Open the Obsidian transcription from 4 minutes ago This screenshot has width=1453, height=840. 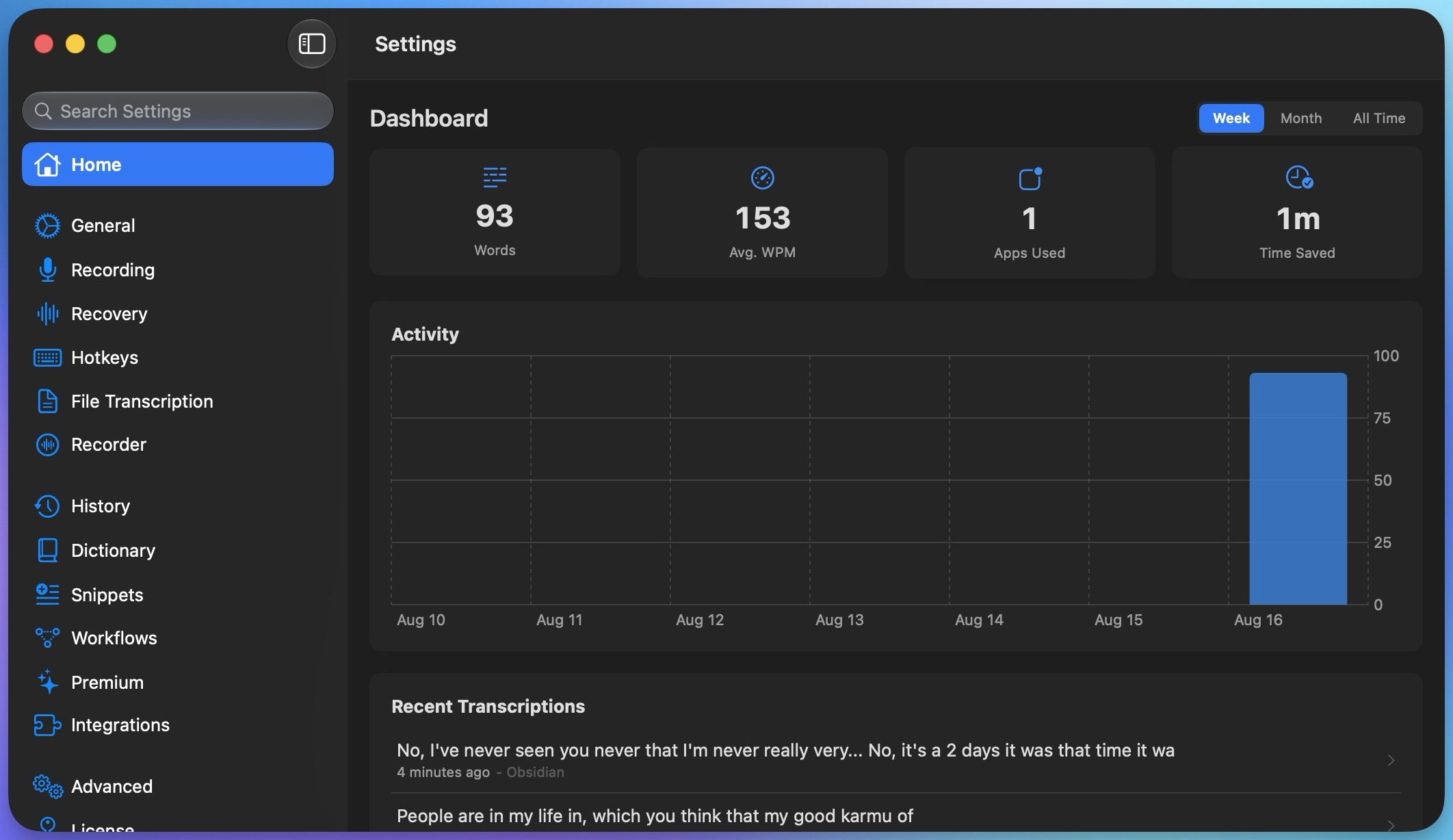click(x=895, y=760)
